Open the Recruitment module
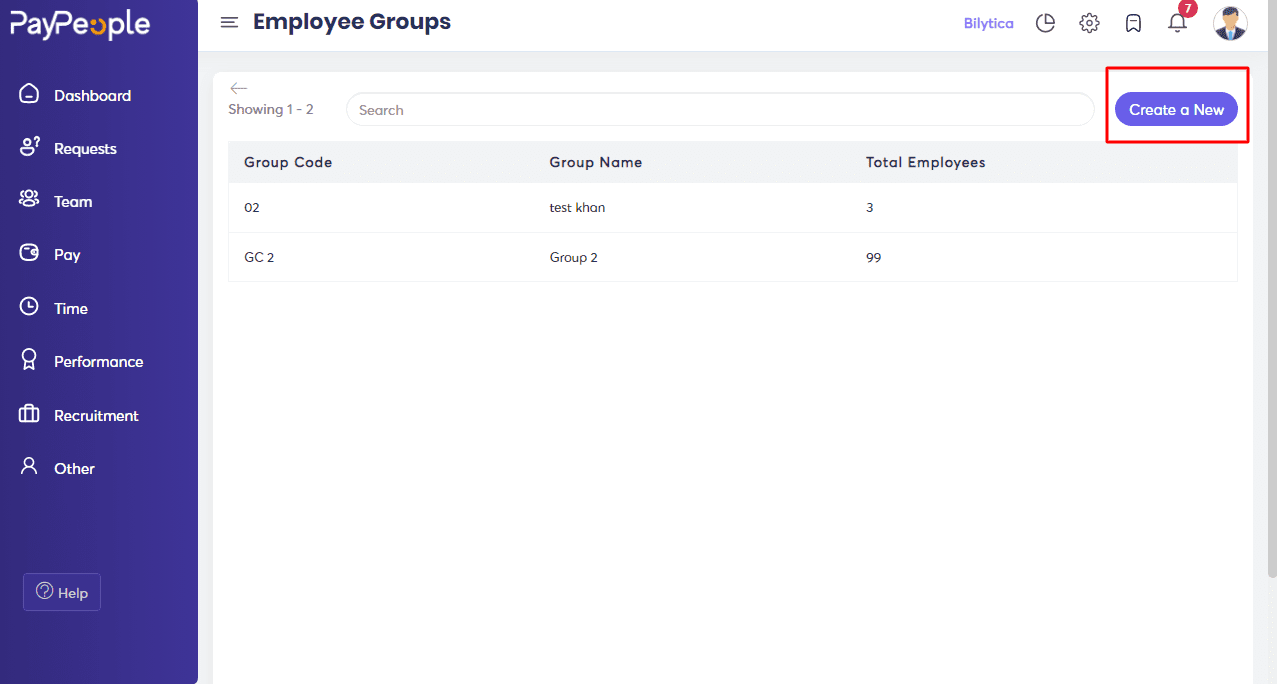1277x684 pixels. (29, 414)
